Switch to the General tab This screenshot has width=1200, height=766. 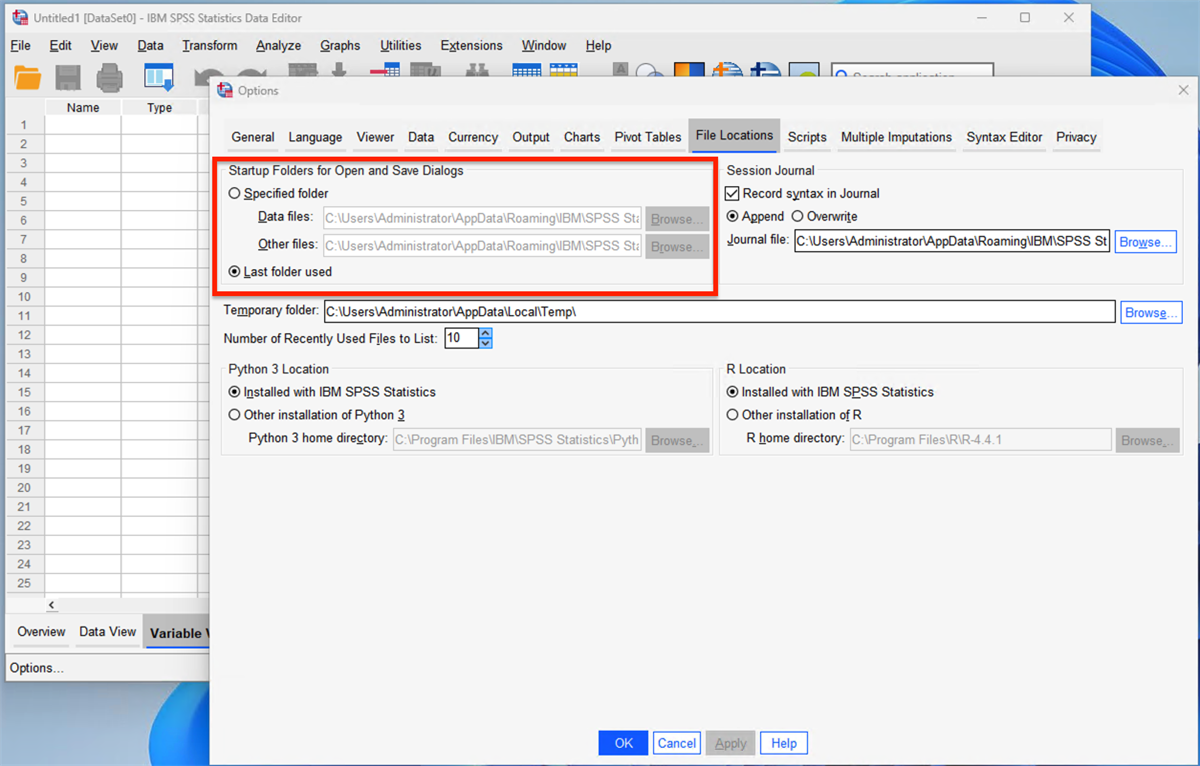click(253, 137)
